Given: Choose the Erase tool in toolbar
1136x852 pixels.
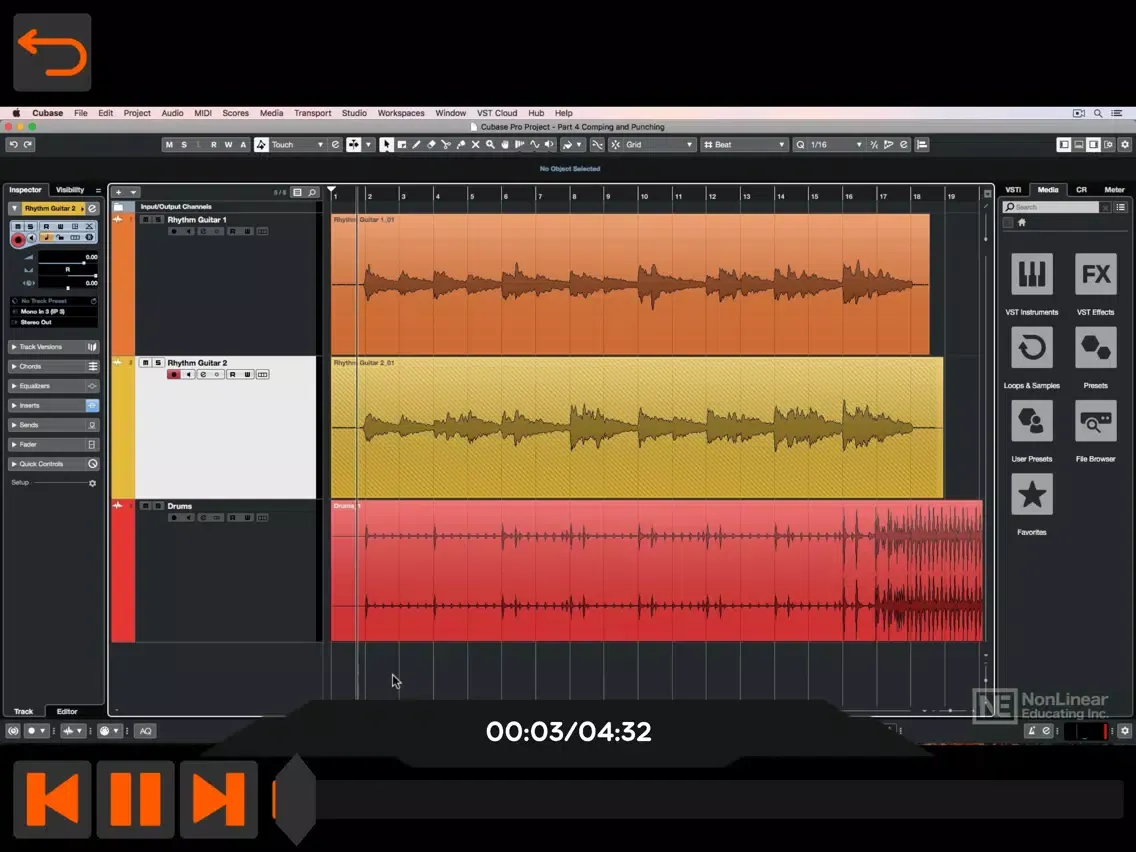Looking at the screenshot, I should point(431,145).
